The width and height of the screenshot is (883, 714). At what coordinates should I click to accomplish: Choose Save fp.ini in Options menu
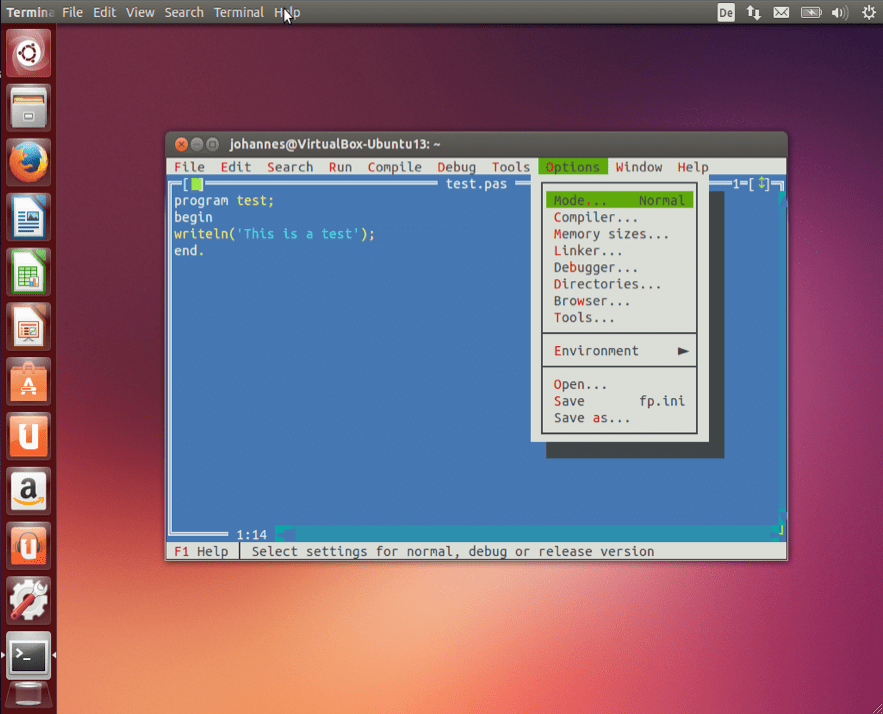(x=619, y=401)
